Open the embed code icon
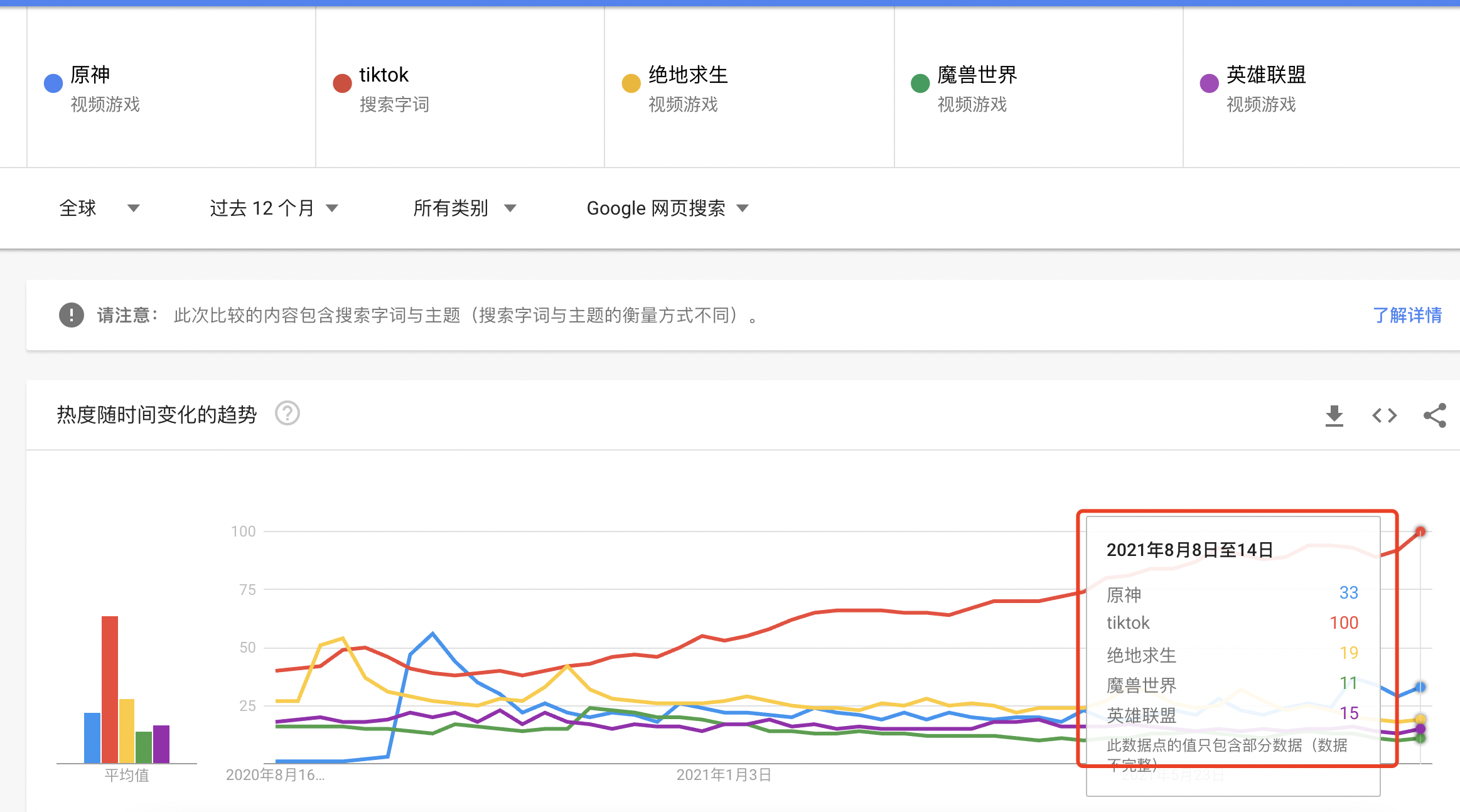This screenshot has height=812, width=1460. (1384, 415)
